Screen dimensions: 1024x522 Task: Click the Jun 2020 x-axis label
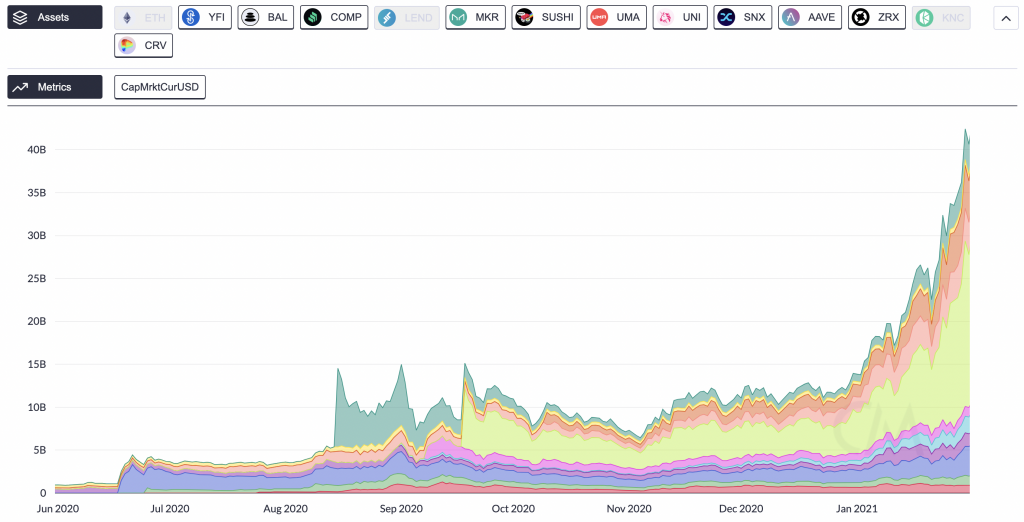tap(57, 508)
